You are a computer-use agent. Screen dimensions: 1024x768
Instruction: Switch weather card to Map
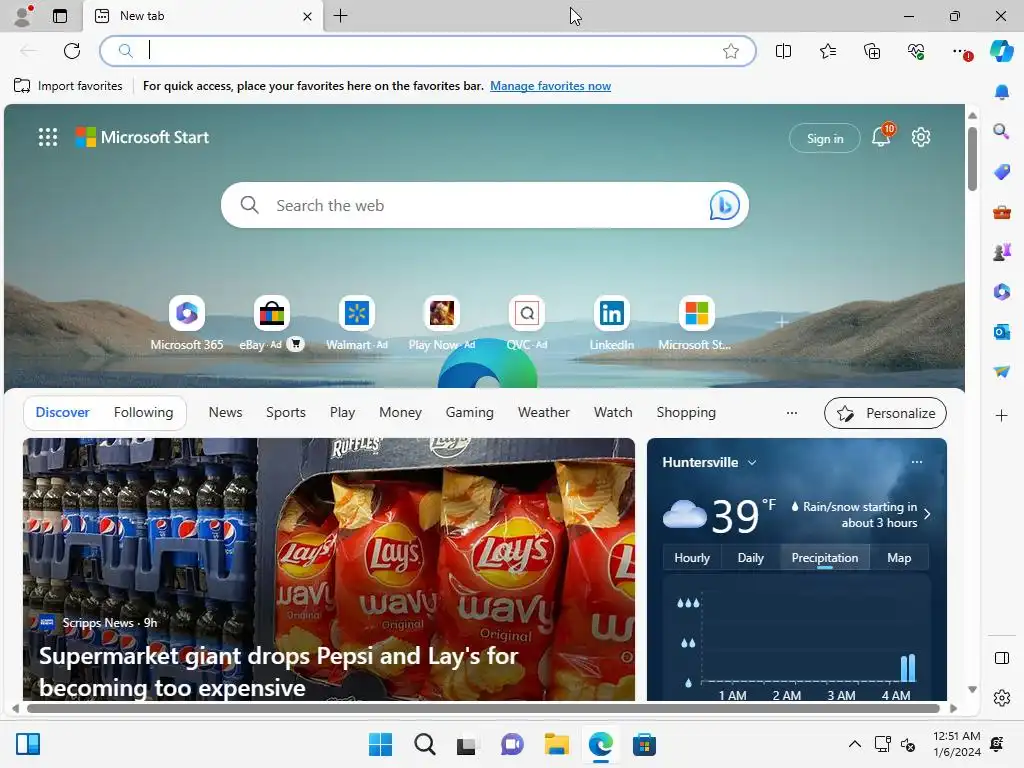coord(899,558)
